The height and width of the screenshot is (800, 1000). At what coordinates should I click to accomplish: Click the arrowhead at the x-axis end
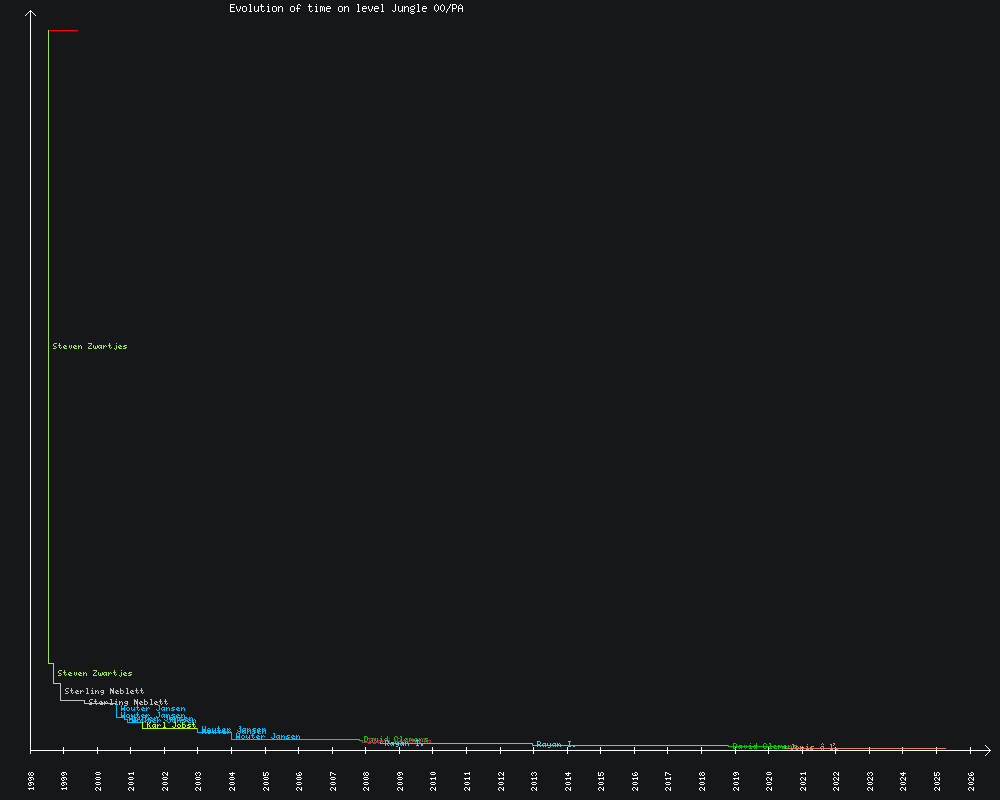point(987,749)
